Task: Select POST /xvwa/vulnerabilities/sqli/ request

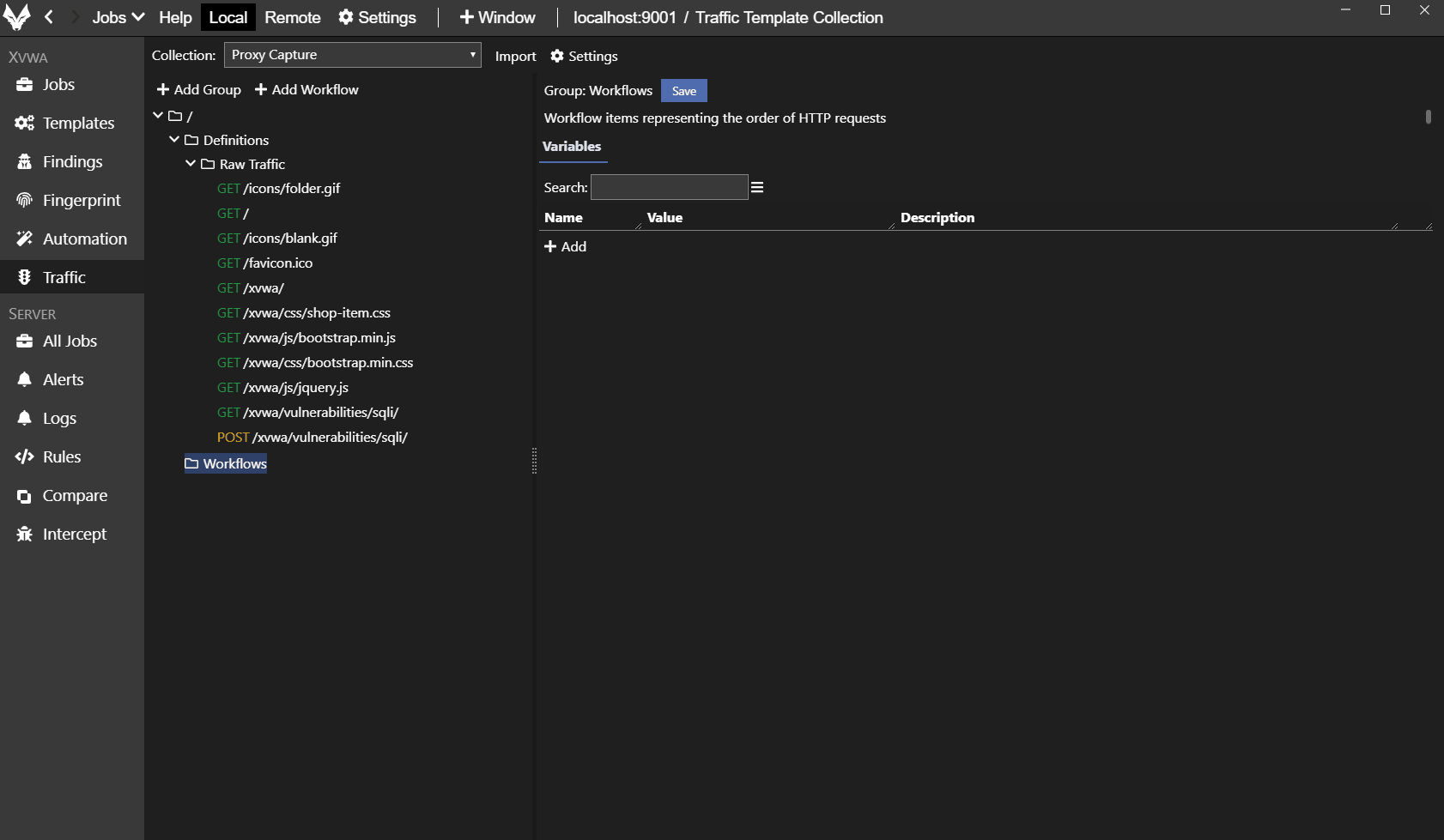Action: pyautogui.click(x=312, y=437)
